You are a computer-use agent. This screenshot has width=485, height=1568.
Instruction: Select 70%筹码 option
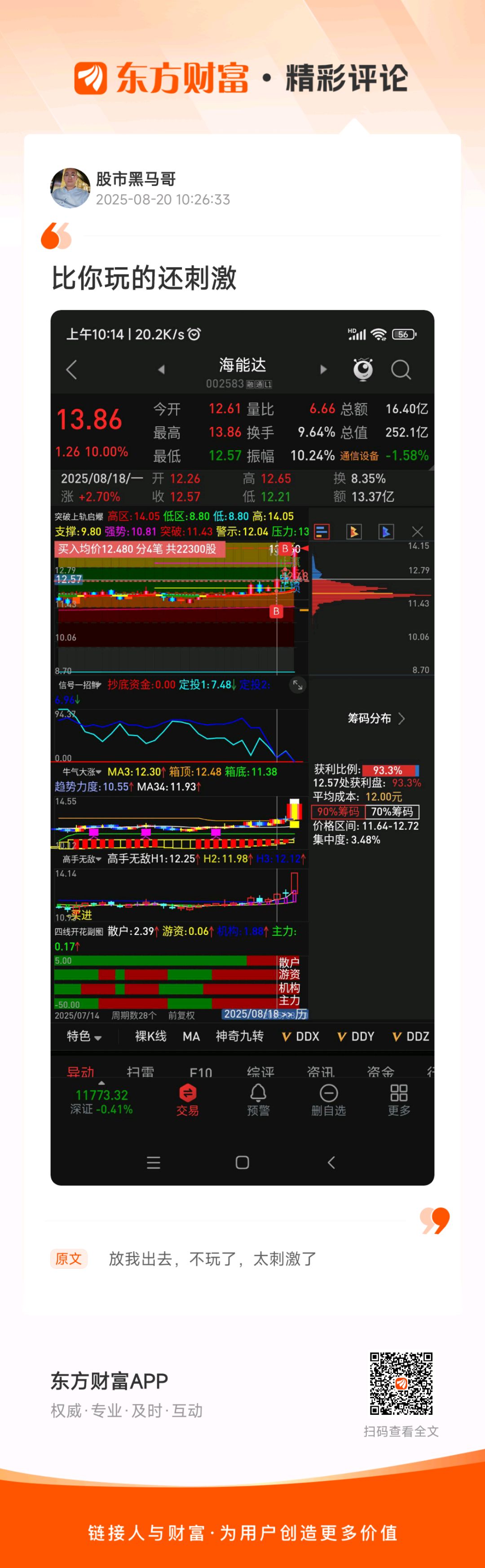(x=392, y=811)
